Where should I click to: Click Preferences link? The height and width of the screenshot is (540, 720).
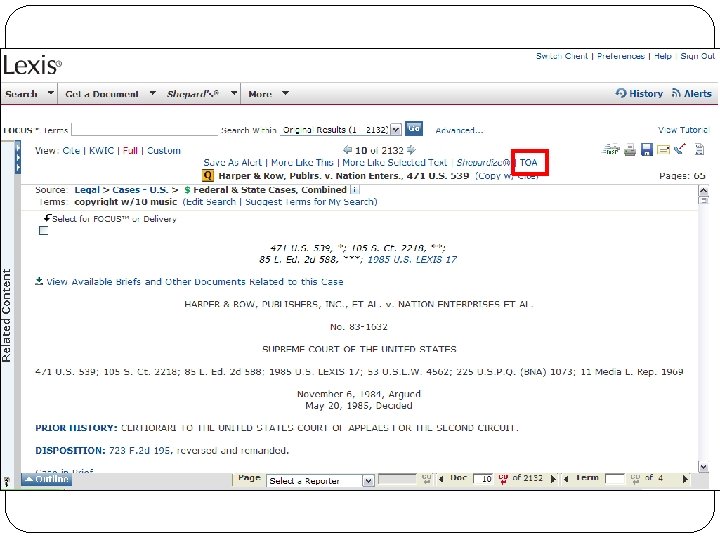point(621,56)
